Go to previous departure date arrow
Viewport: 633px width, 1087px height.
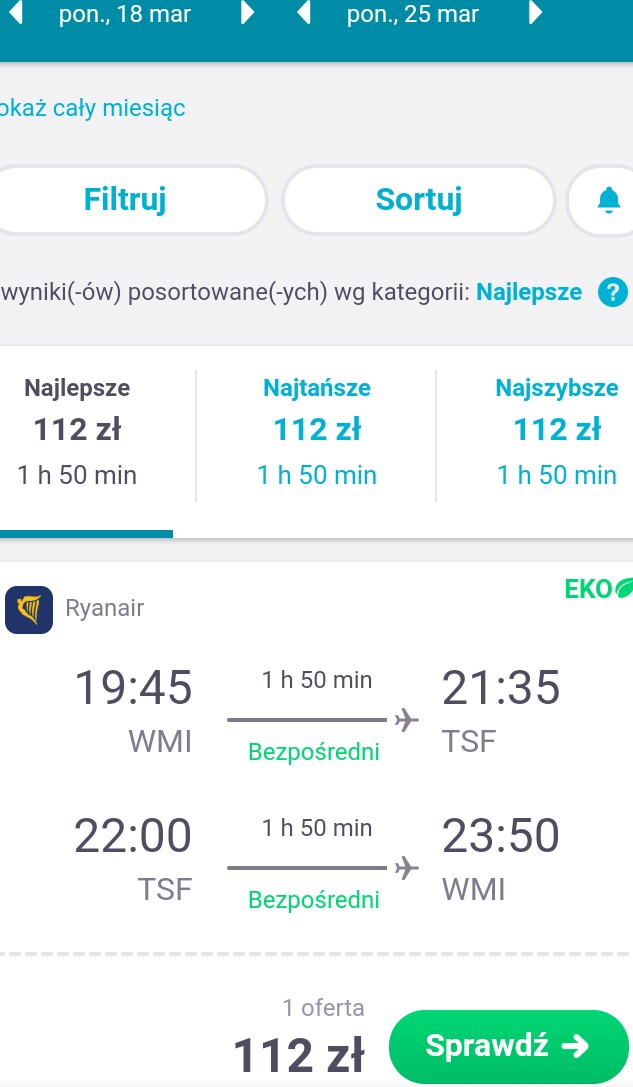click(15, 13)
